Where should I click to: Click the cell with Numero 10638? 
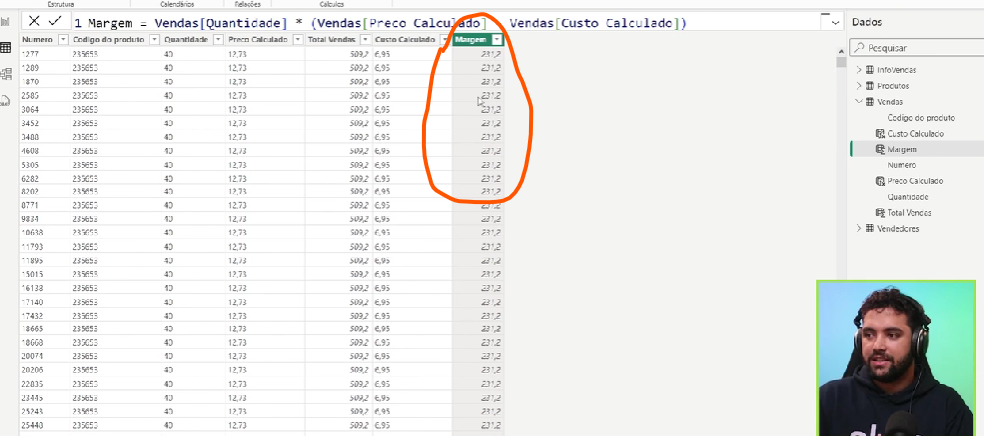coord(45,233)
